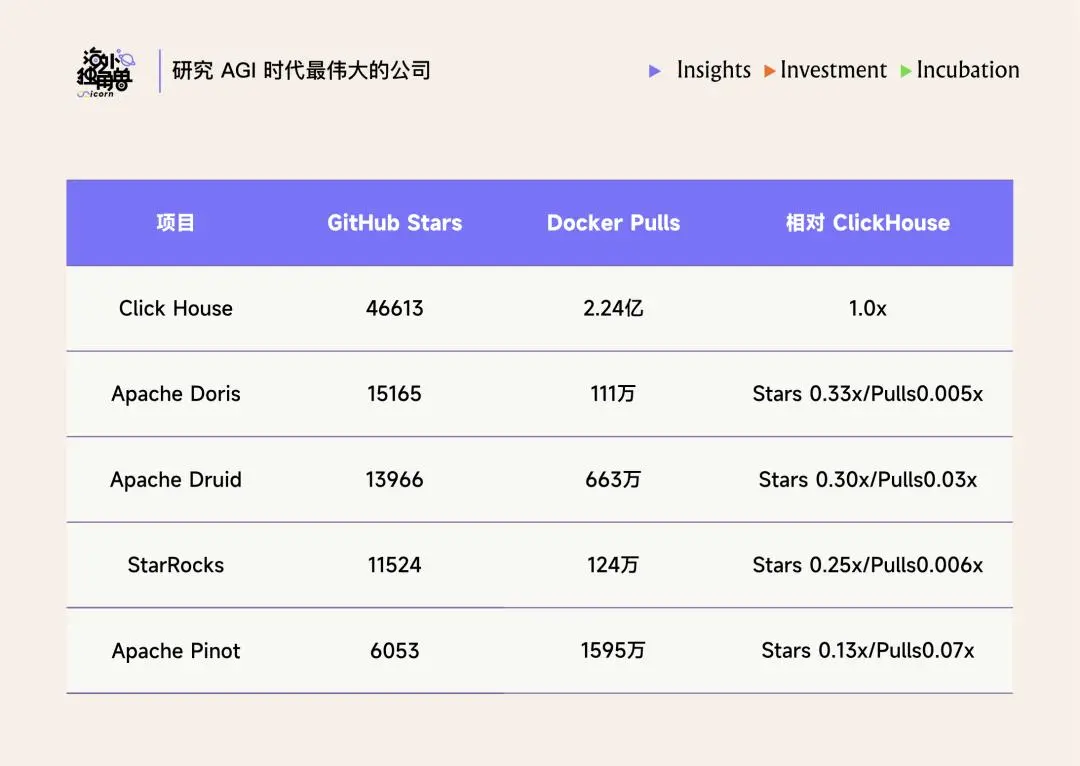
Task: Select the Investment label
Action: pyautogui.click(x=833, y=70)
